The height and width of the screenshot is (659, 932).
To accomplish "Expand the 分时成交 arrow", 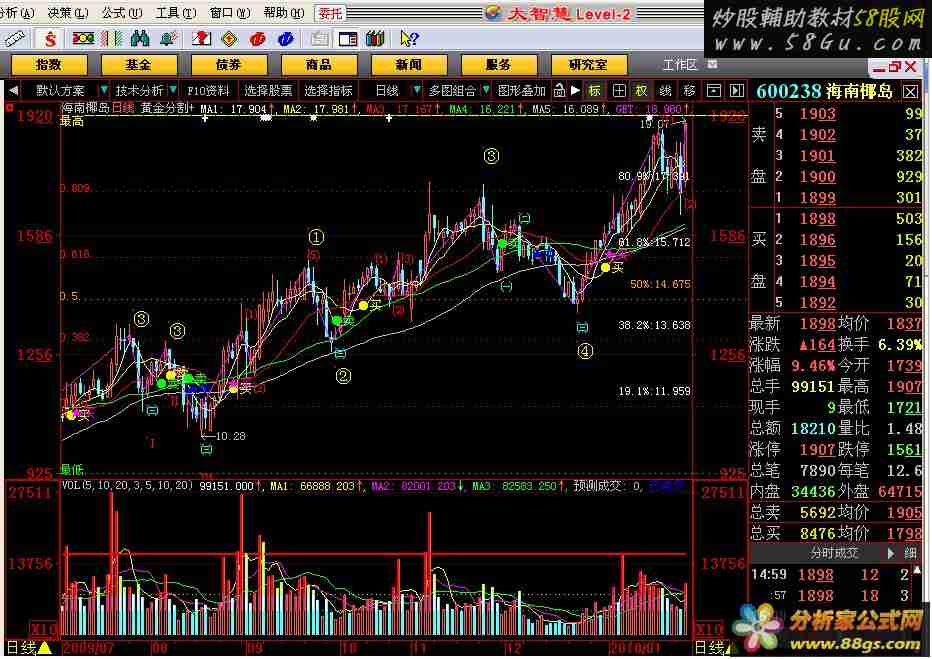I will (x=890, y=553).
